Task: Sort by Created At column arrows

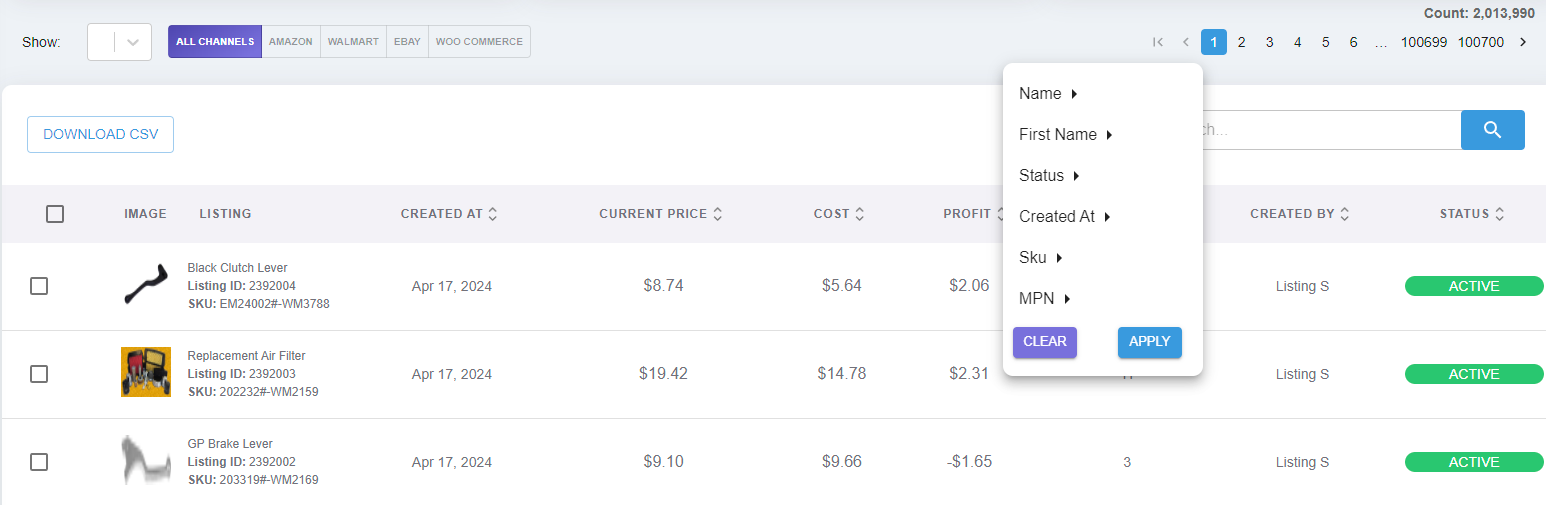Action: [x=493, y=214]
